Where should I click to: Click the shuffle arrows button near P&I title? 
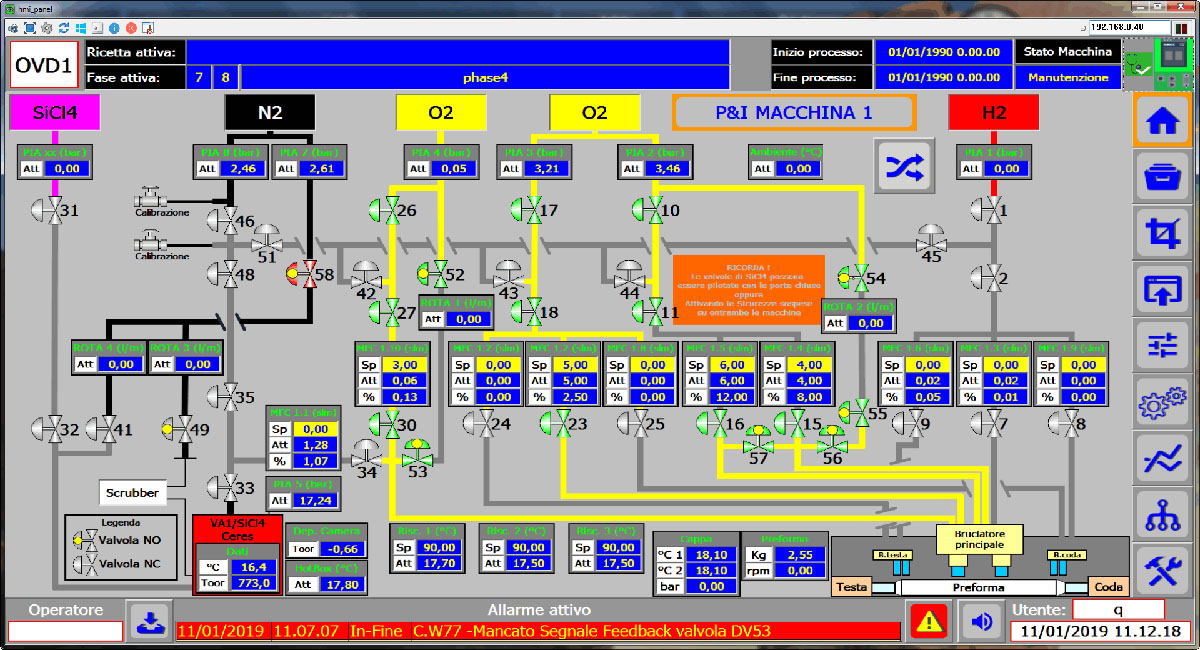point(904,166)
